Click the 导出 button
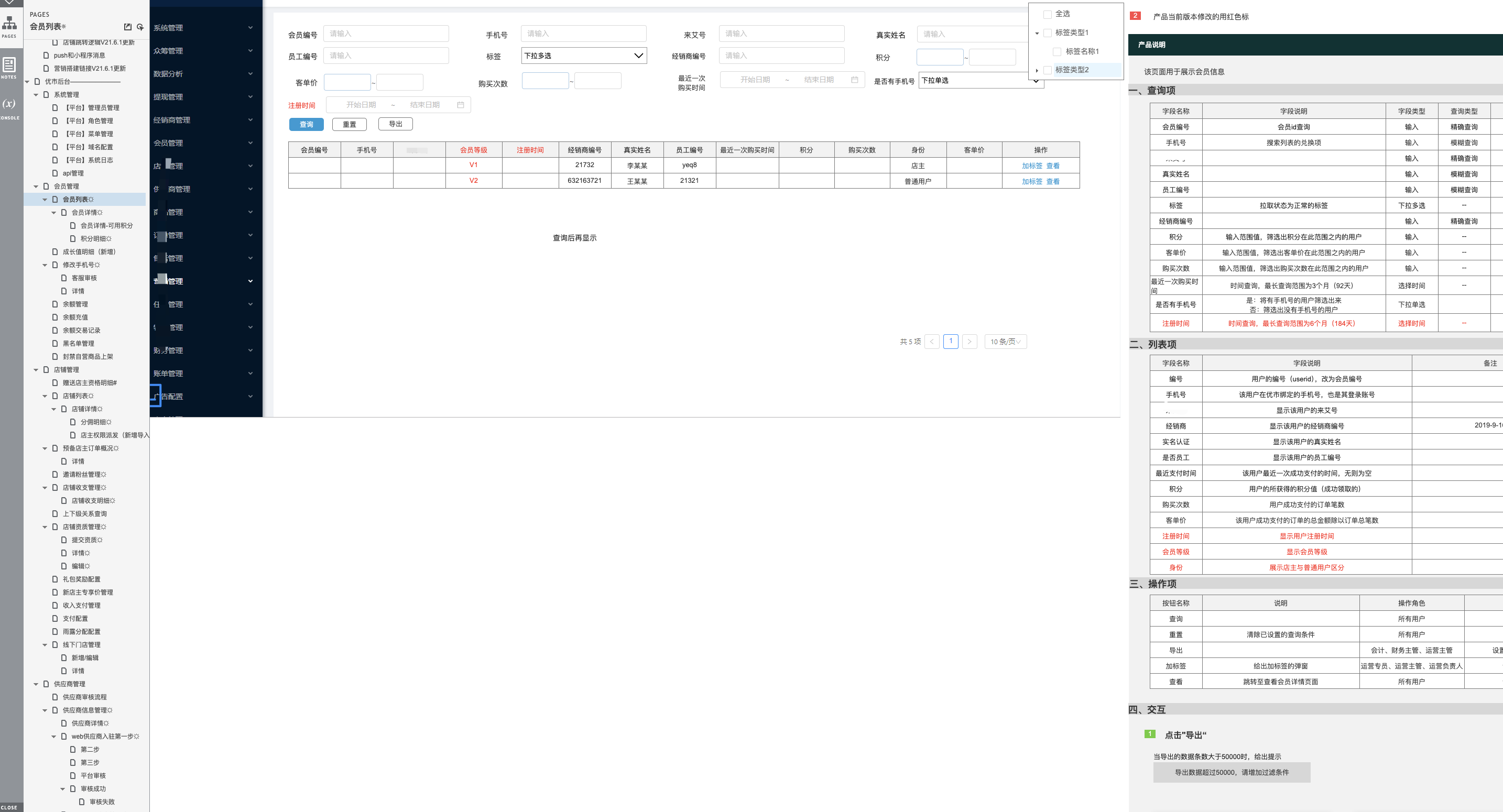Screen dimensions: 1503x812 point(396,124)
